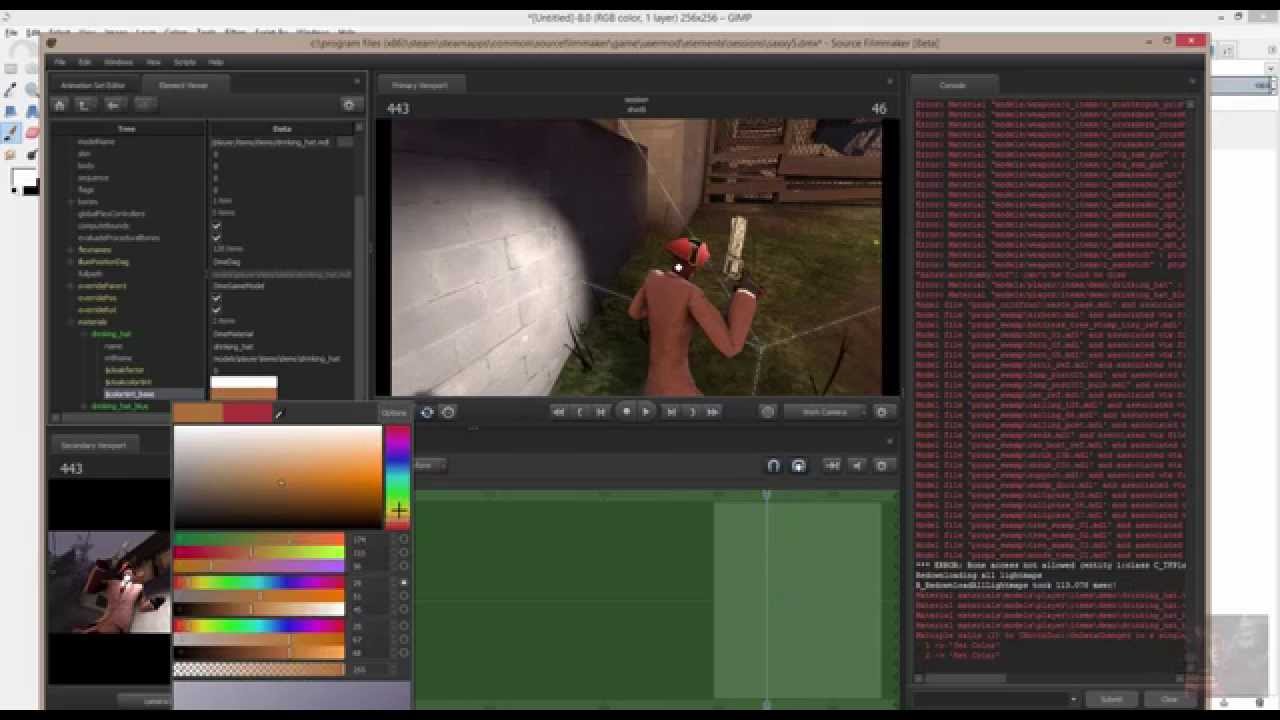Click the saturation-value color field
This screenshot has width=1280, height=720.
278,477
